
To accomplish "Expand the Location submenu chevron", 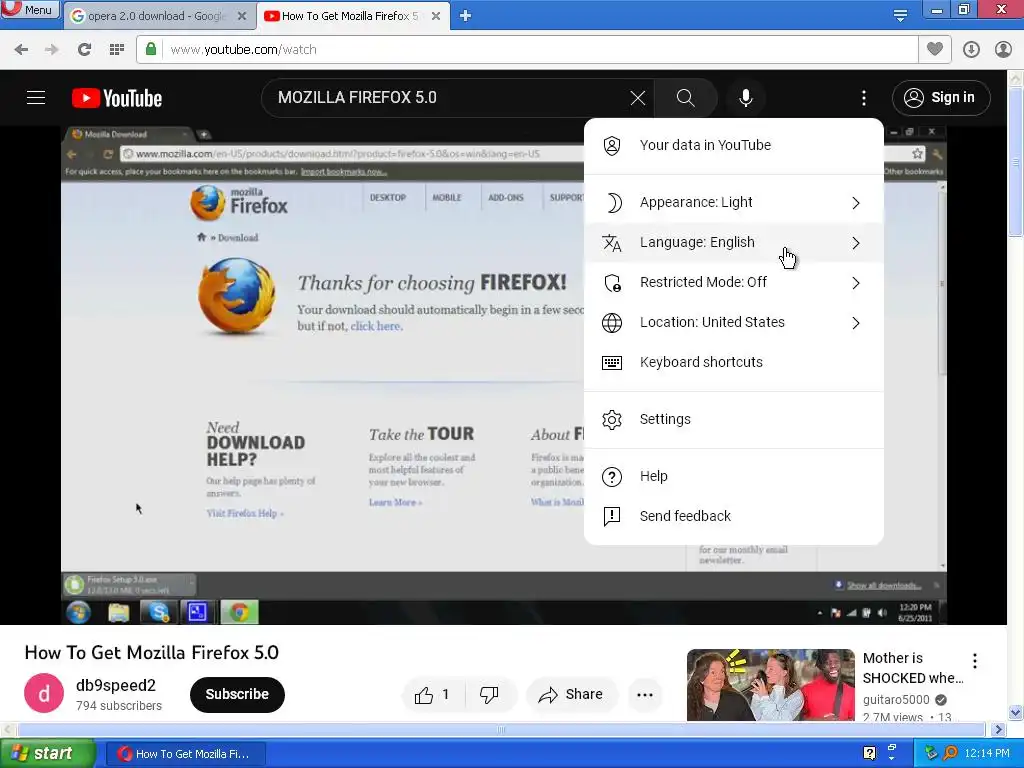I will coord(856,323).
